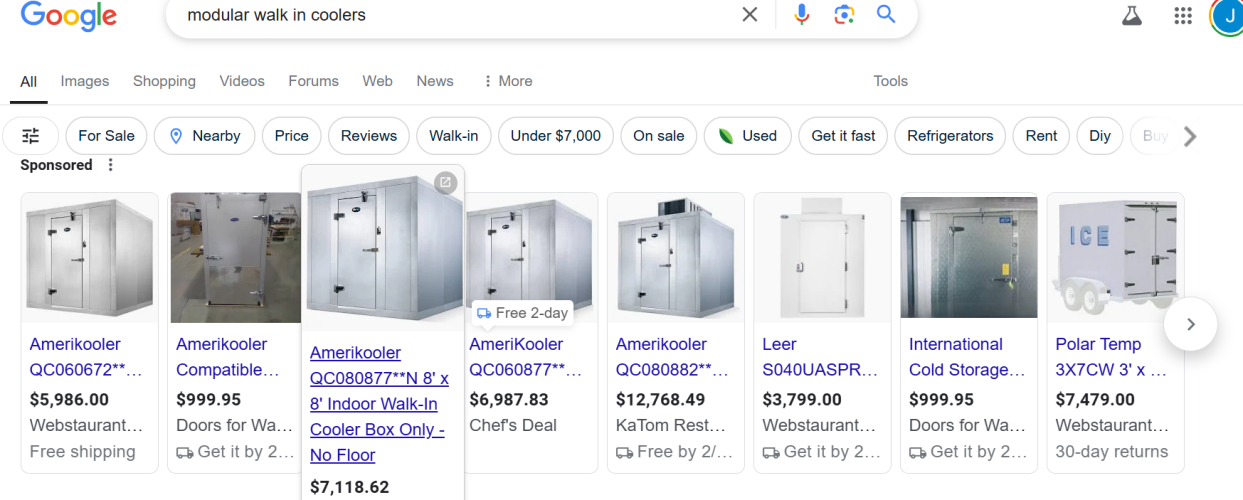Toggle the Used filter chip
1243x500 pixels.
pos(747,136)
